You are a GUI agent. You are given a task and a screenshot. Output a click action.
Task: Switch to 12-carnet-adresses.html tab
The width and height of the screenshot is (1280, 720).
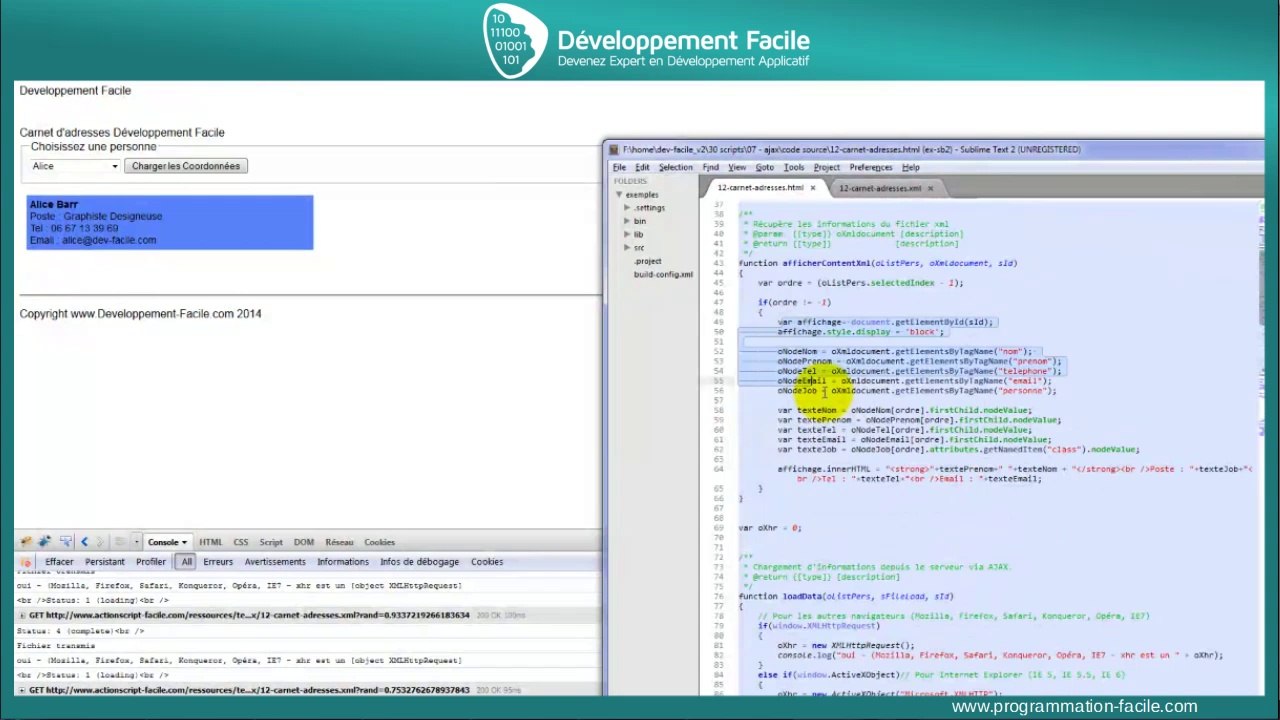click(761, 188)
